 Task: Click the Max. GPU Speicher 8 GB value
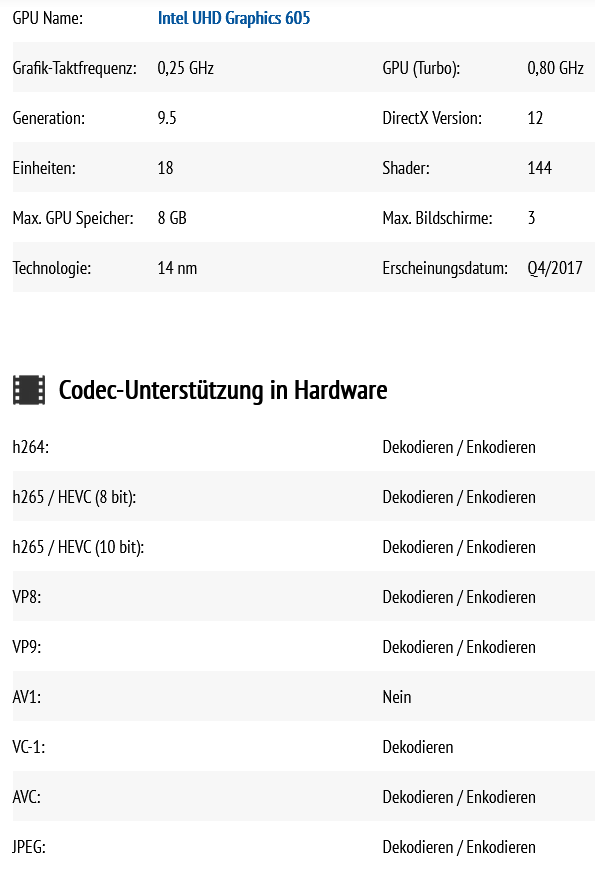pos(172,218)
